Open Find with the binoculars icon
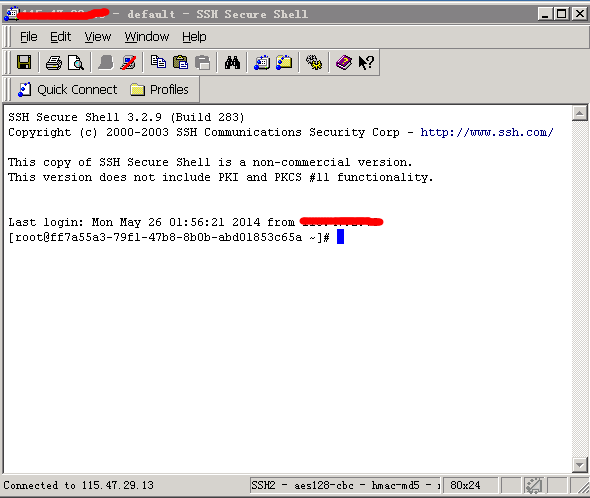590x498 pixels. [232, 62]
